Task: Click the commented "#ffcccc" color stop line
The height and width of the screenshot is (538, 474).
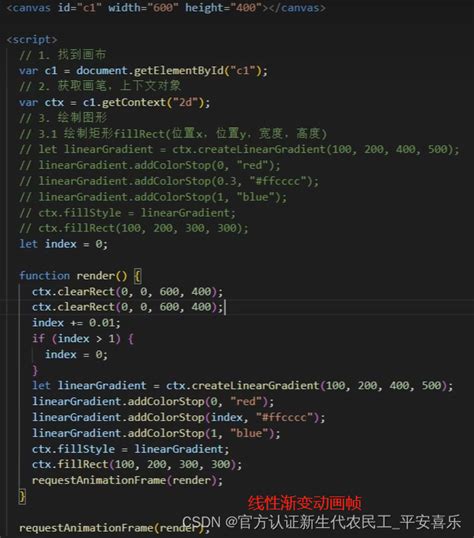Action: [x=169, y=181]
